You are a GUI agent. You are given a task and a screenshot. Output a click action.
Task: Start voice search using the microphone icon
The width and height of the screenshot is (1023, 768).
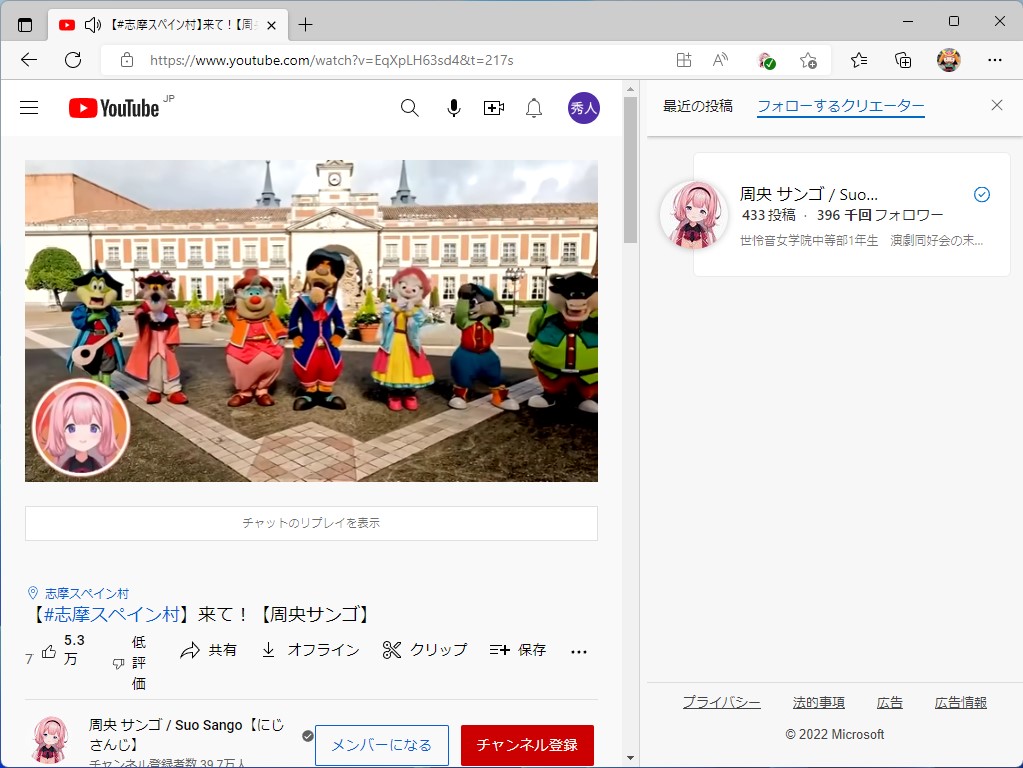[454, 107]
